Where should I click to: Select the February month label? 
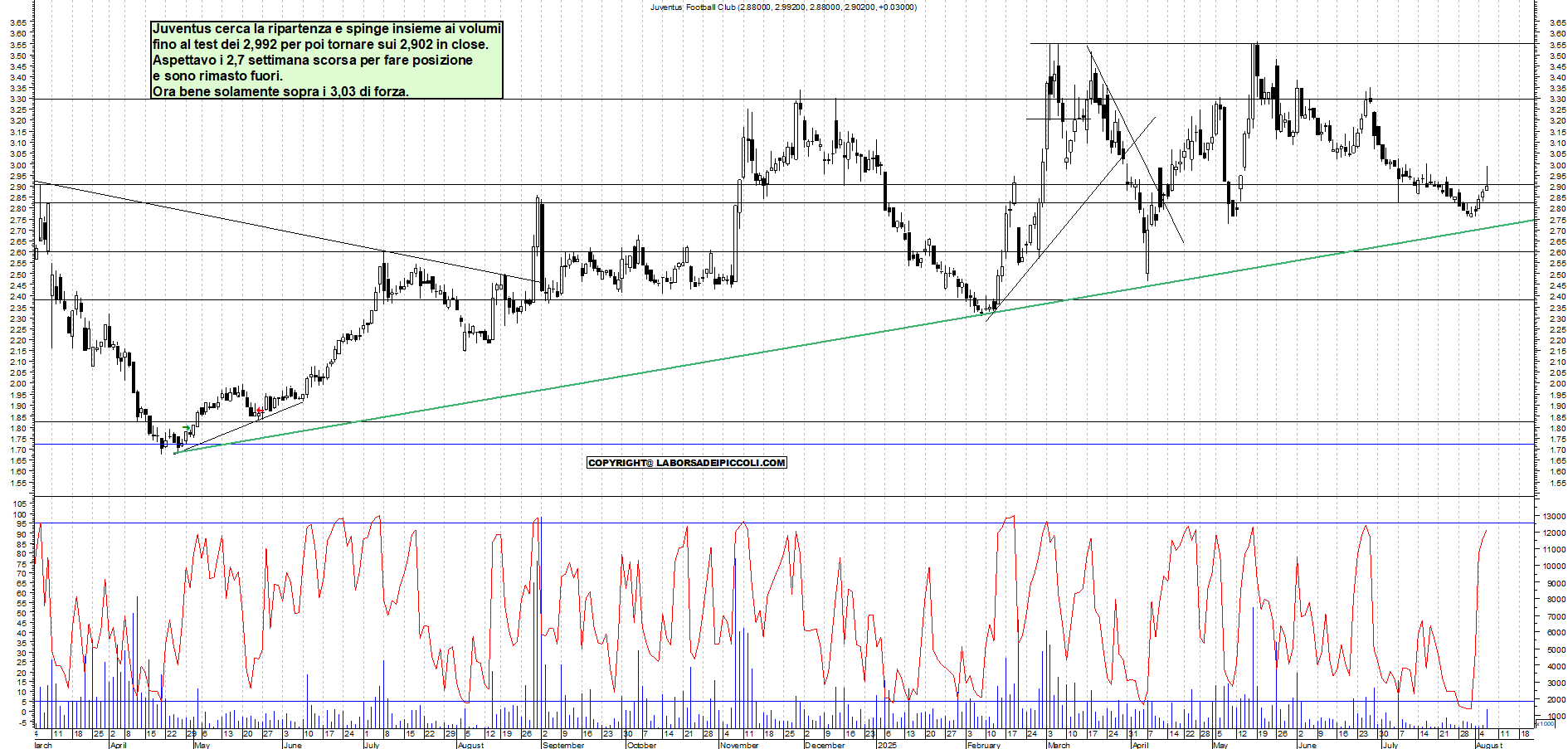(983, 745)
